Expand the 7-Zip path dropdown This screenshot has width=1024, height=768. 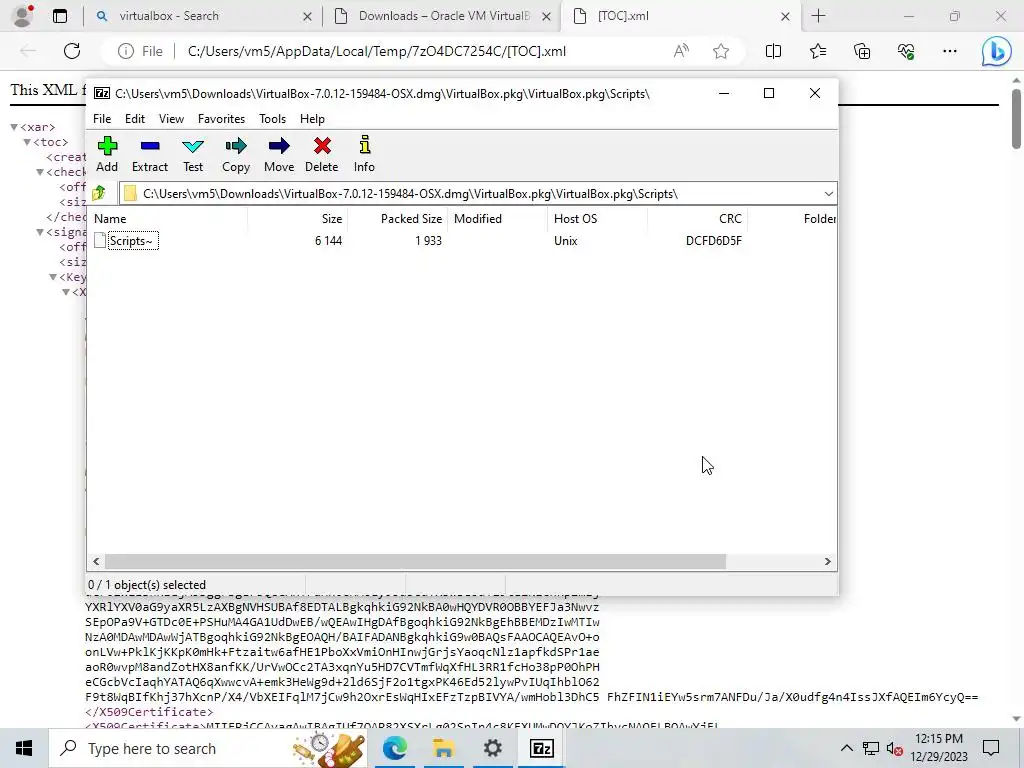pos(828,194)
